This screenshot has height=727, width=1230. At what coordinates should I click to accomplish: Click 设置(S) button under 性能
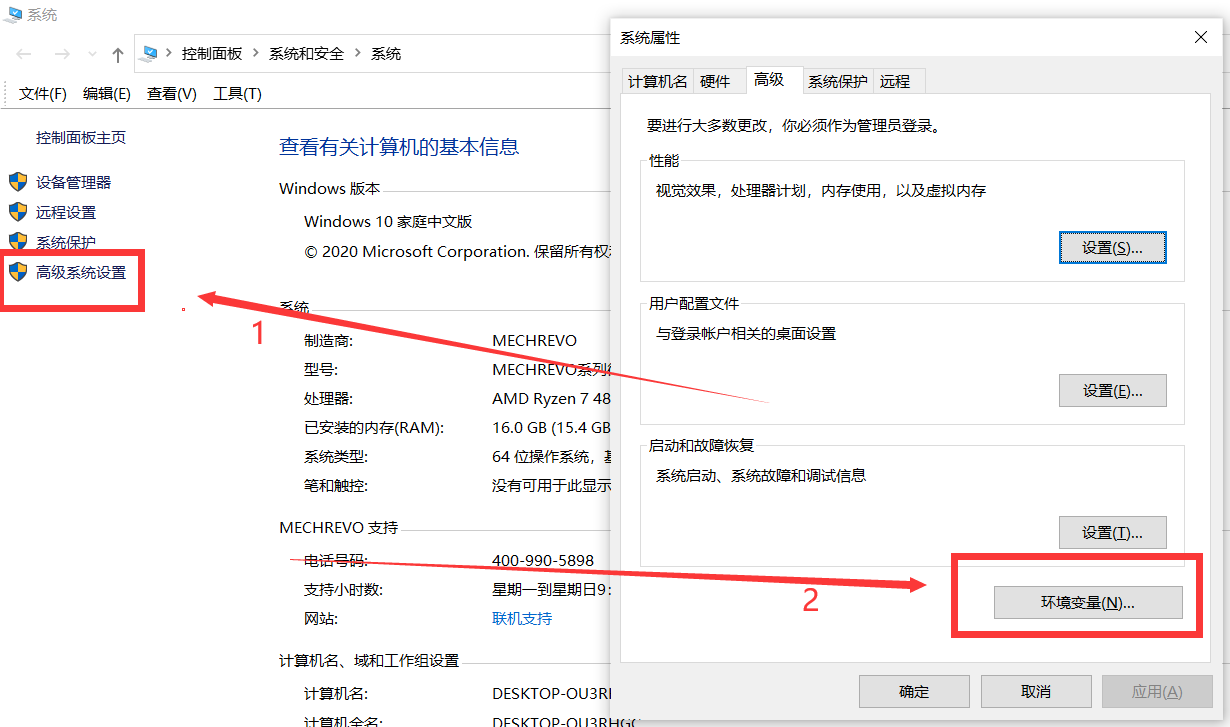pos(1112,247)
